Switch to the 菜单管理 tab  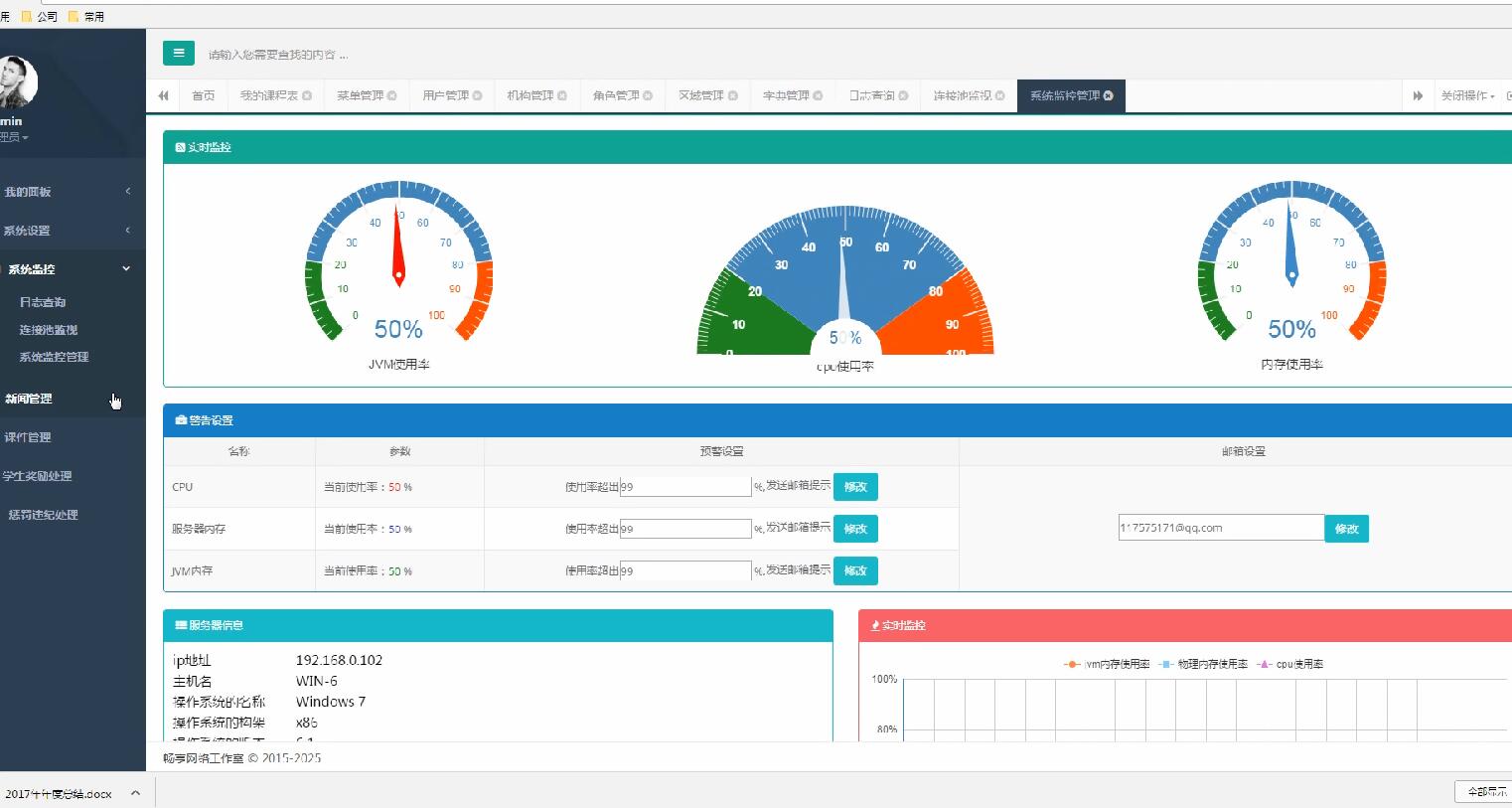[x=359, y=95]
